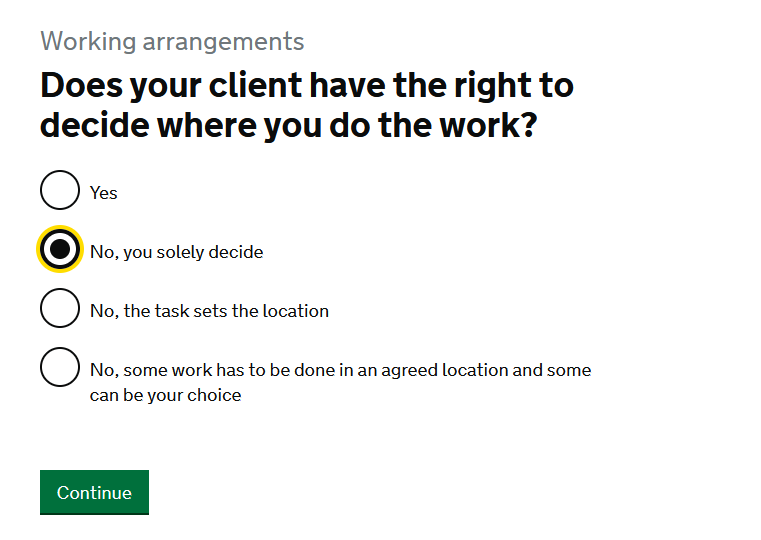Click the 'No, you solely decide' label

tap(177, 252)
